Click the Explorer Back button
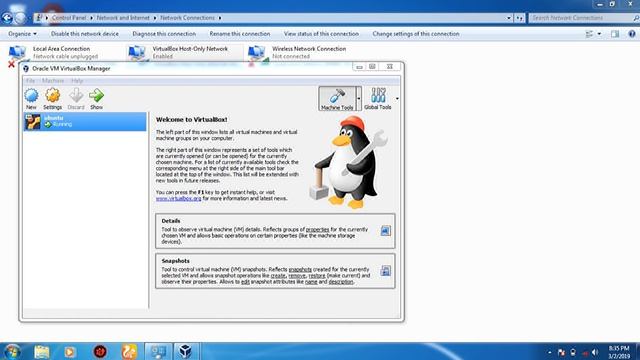The height and width of the screenshot is (360, 640). pos(7,18)
